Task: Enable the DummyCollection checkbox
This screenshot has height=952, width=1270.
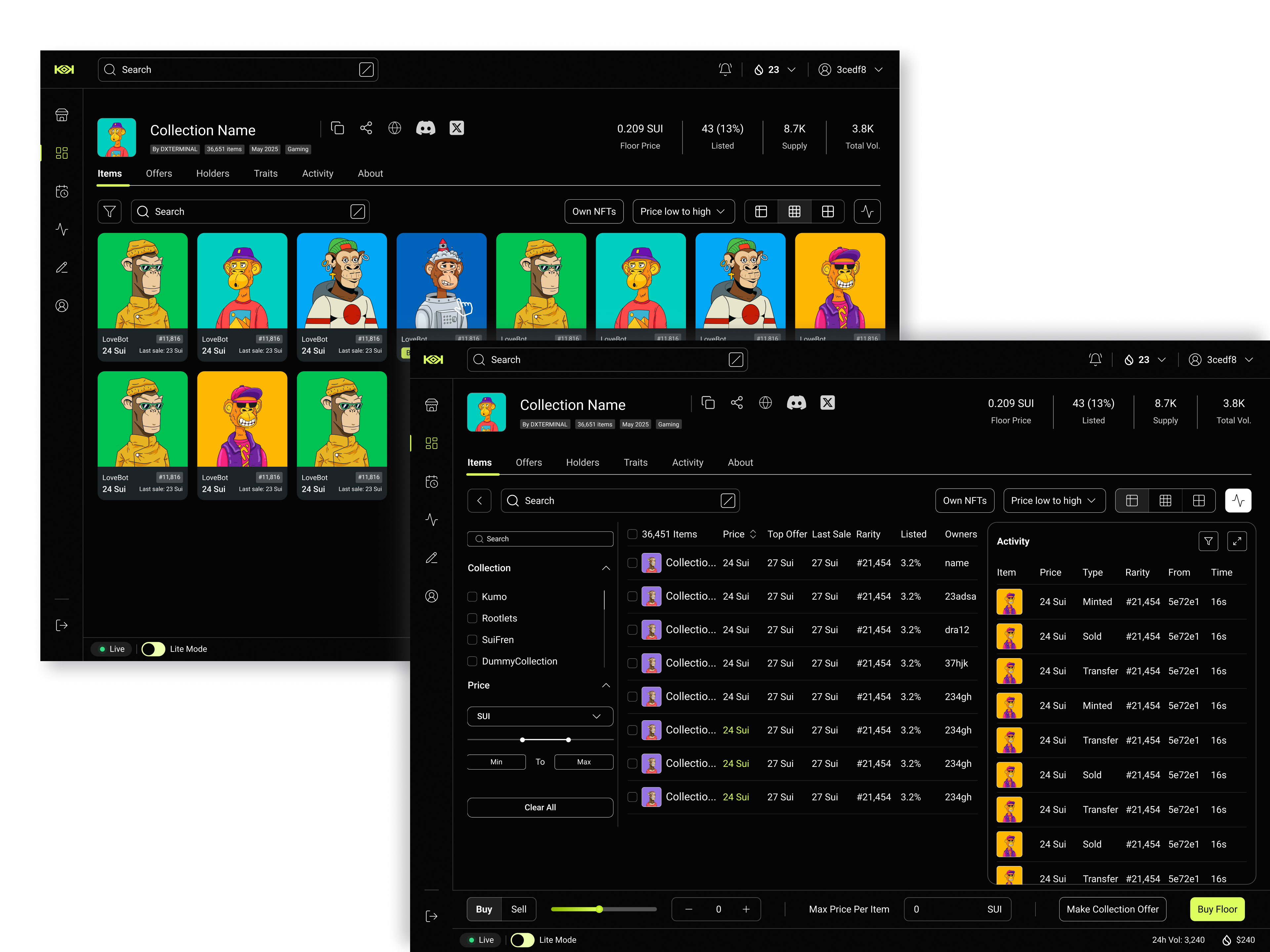Action: [x=473, y=661]
